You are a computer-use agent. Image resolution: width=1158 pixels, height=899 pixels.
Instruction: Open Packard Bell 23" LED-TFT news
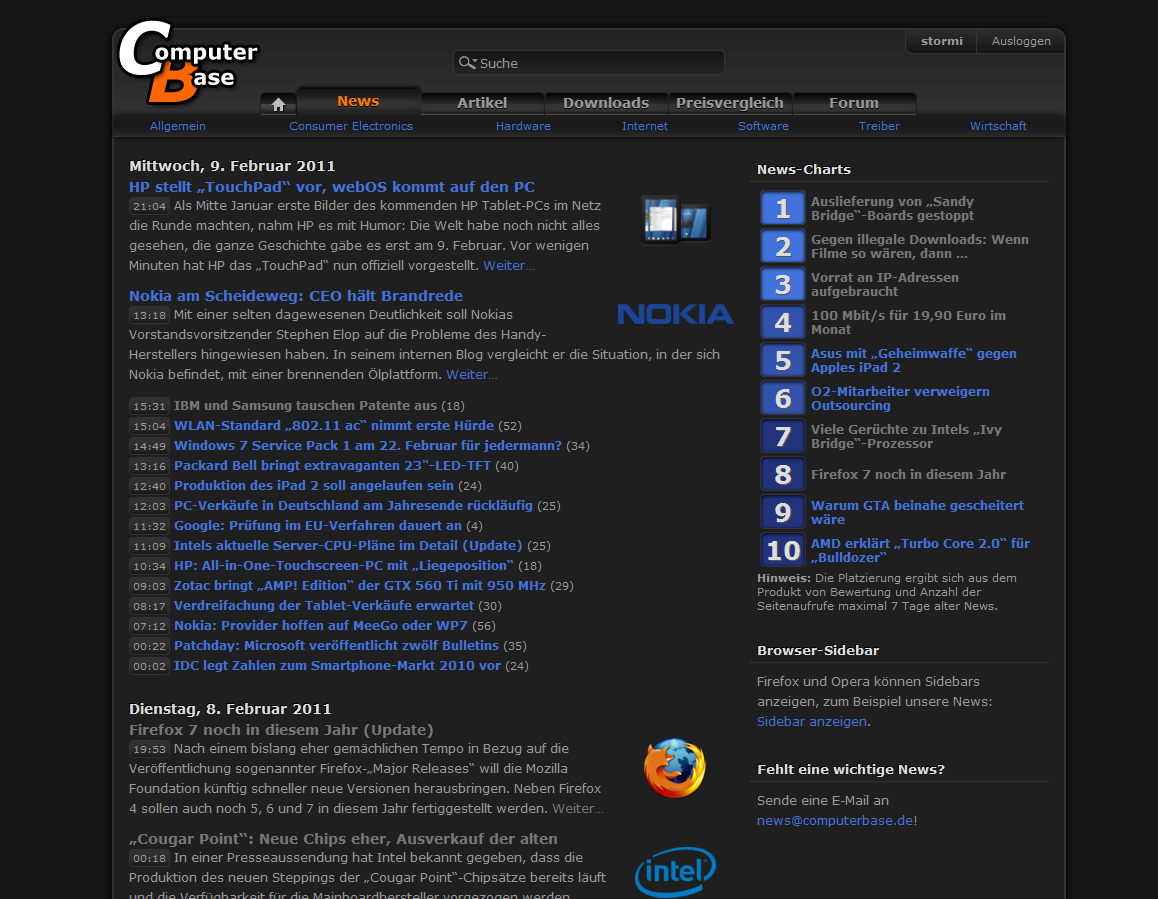click(332, 465)
